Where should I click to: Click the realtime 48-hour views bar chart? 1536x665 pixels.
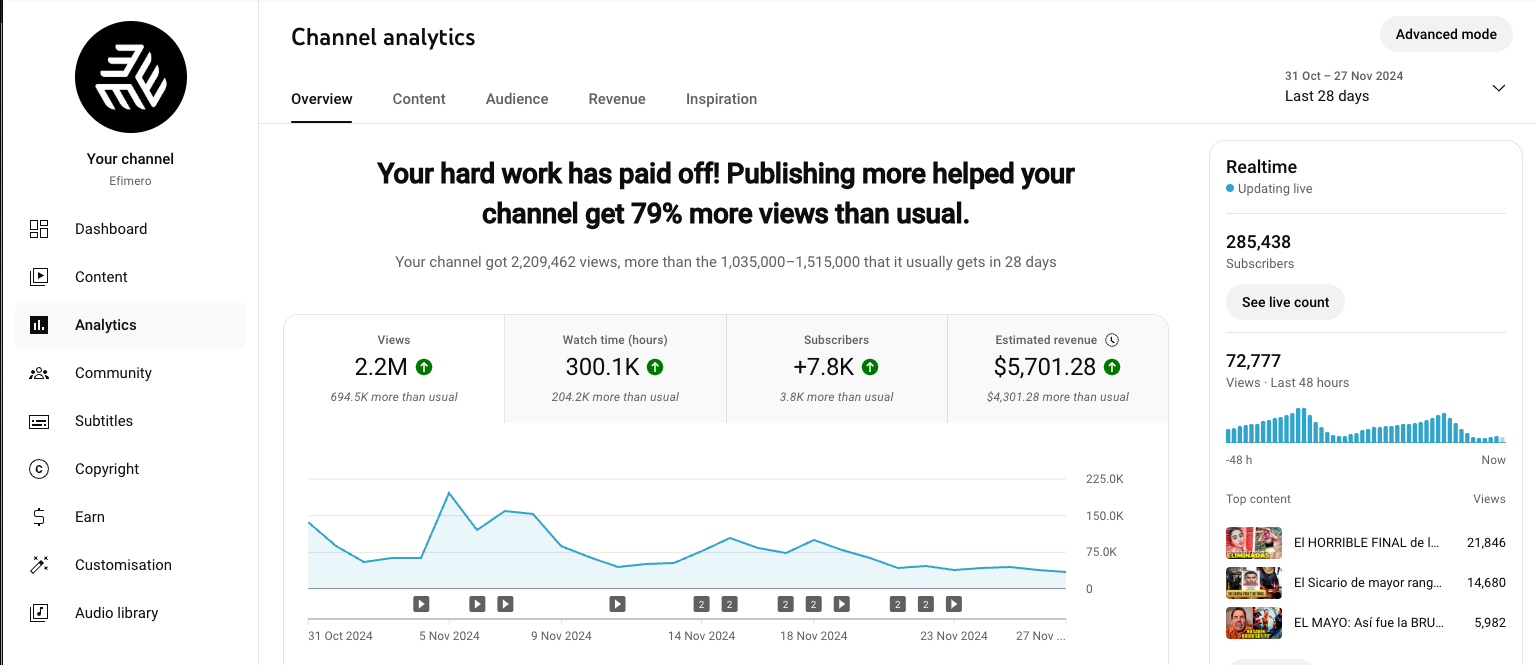(x=1366, y=425)
